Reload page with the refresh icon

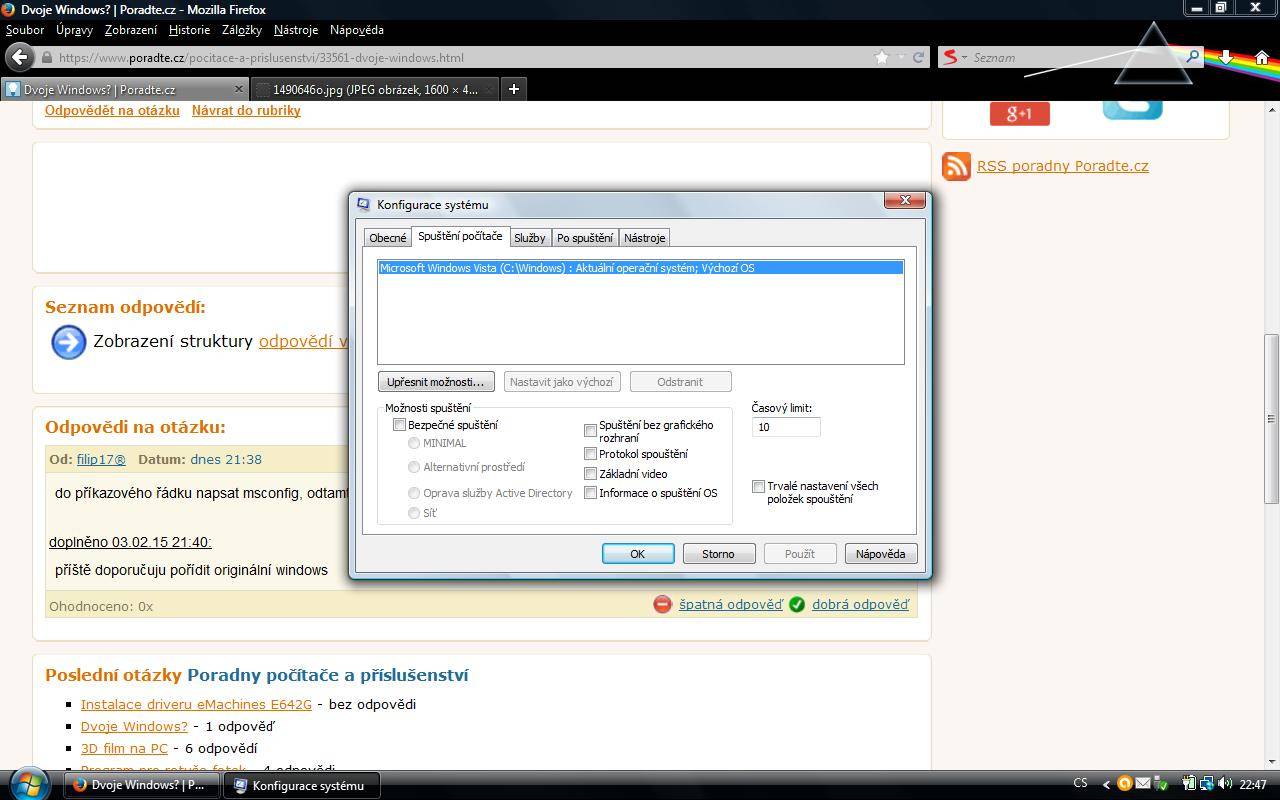[x=918, y=57]
